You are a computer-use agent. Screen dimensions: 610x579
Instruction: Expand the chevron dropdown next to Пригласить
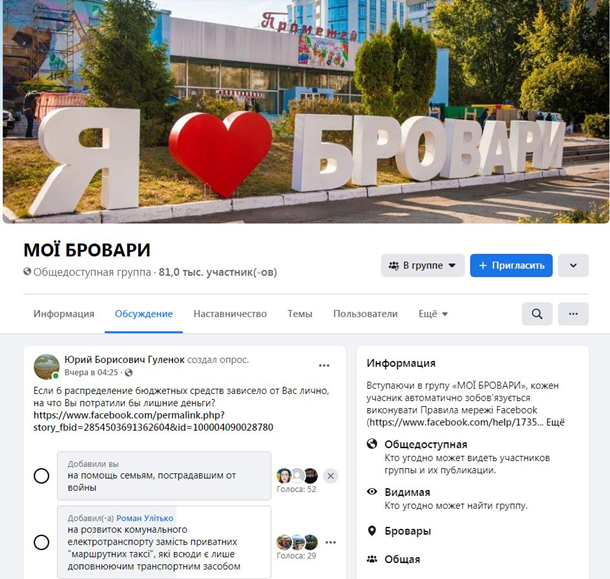[x=573, y=265]
